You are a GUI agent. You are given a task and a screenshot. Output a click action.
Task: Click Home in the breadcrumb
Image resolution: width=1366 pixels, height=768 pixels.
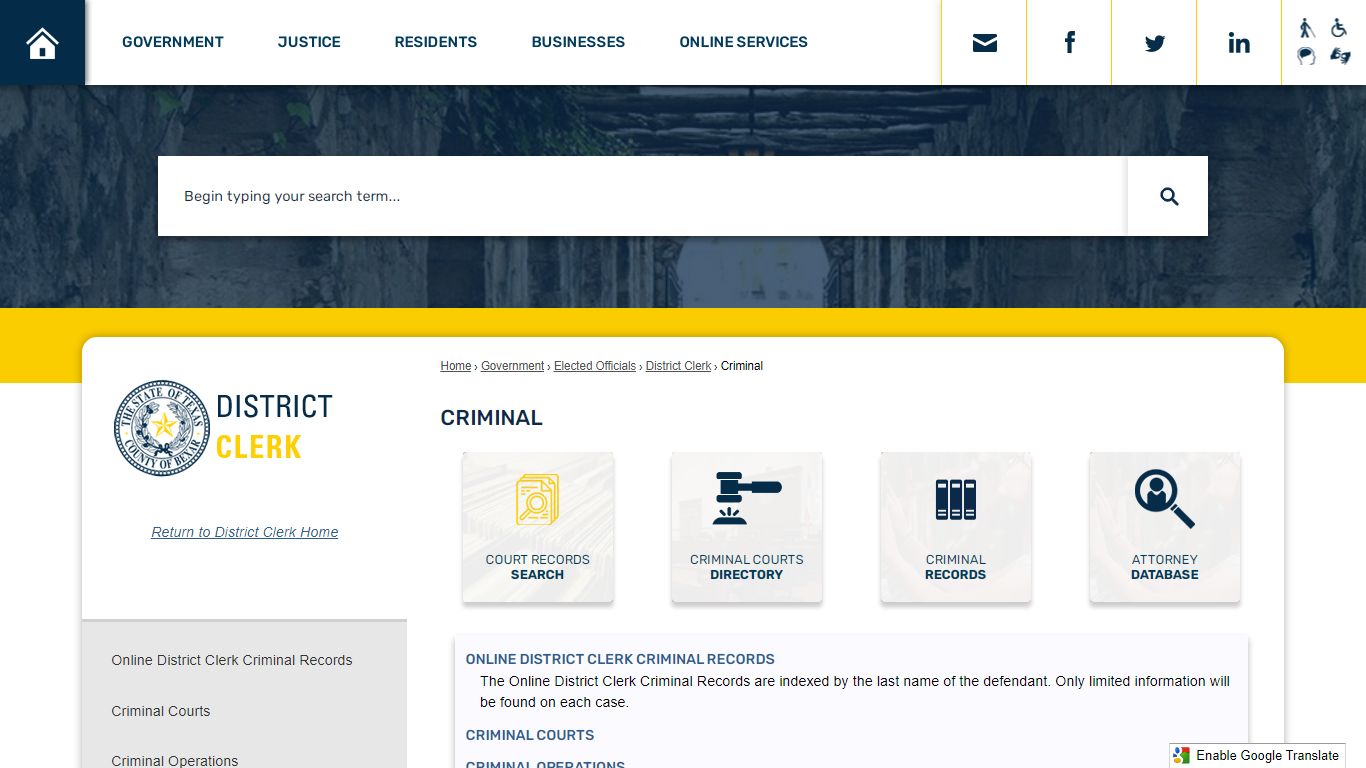coord(456,366)
